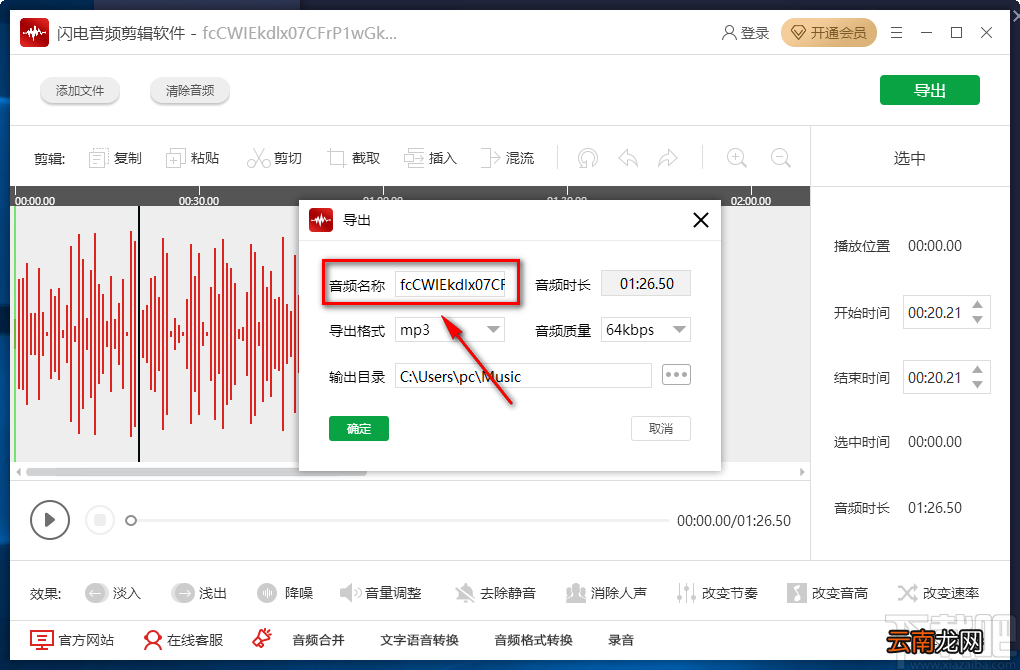The image size is (1020, 670).
Task: Click the horizontal waveform scrollbar
Action: coord(196,472)
